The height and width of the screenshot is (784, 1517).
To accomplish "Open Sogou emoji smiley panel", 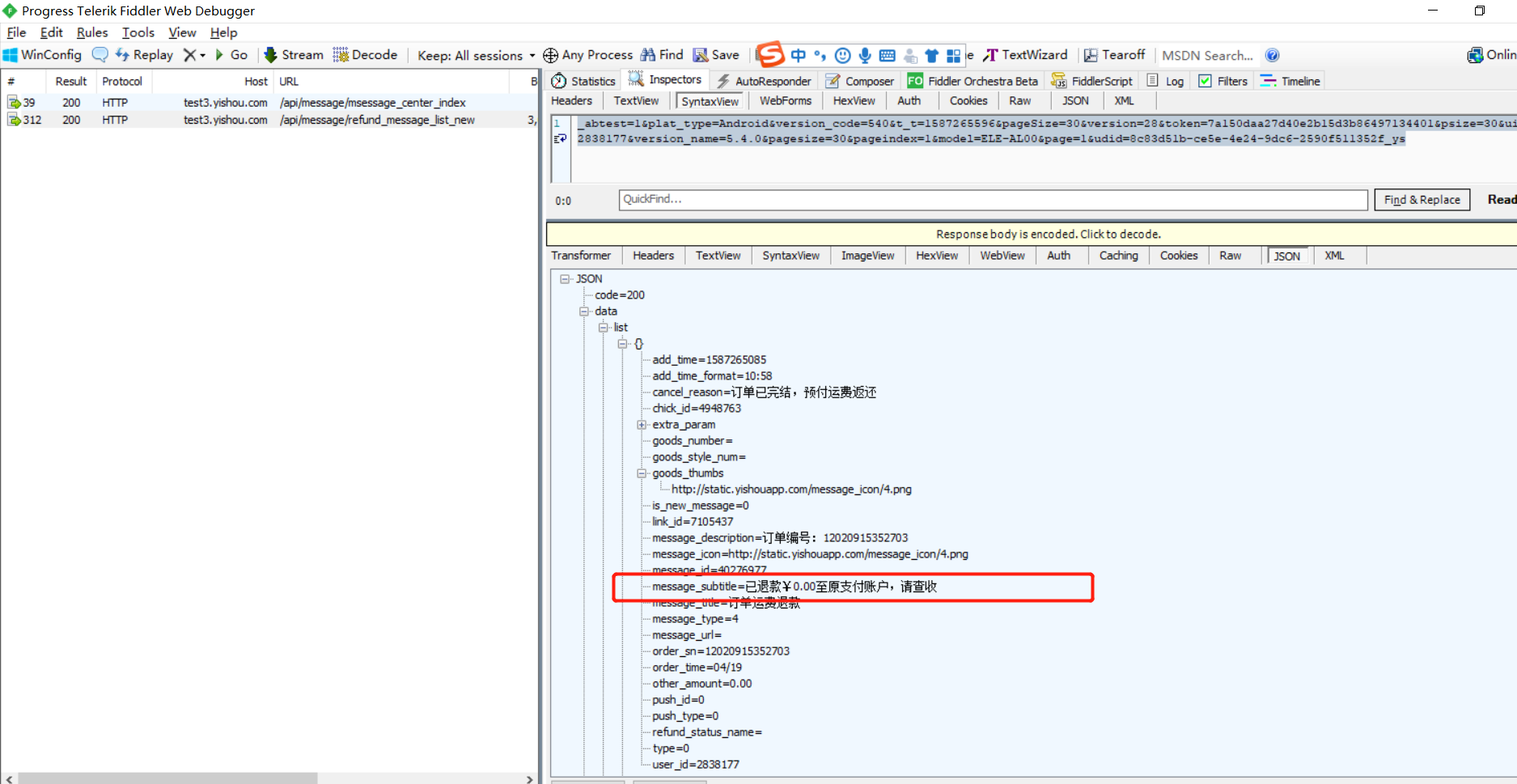I will pos(842,55).
